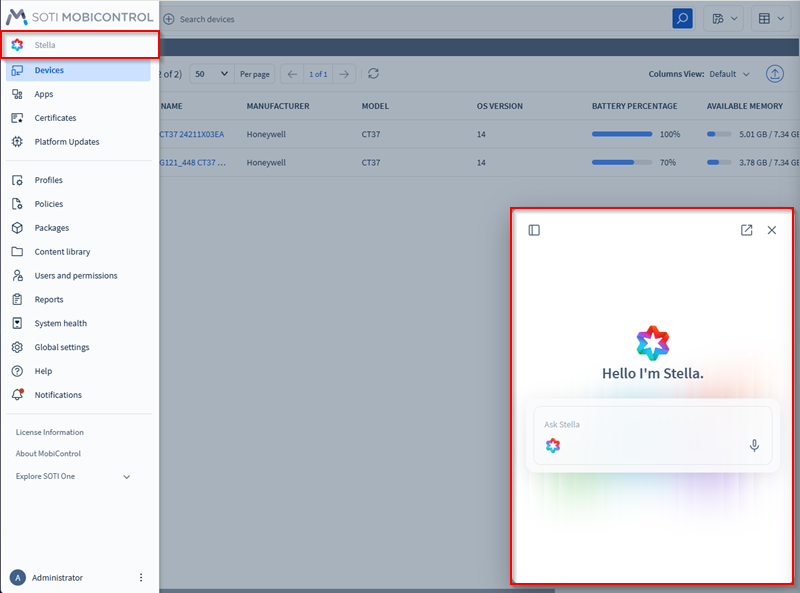Open the License Information link

[49, 432]
